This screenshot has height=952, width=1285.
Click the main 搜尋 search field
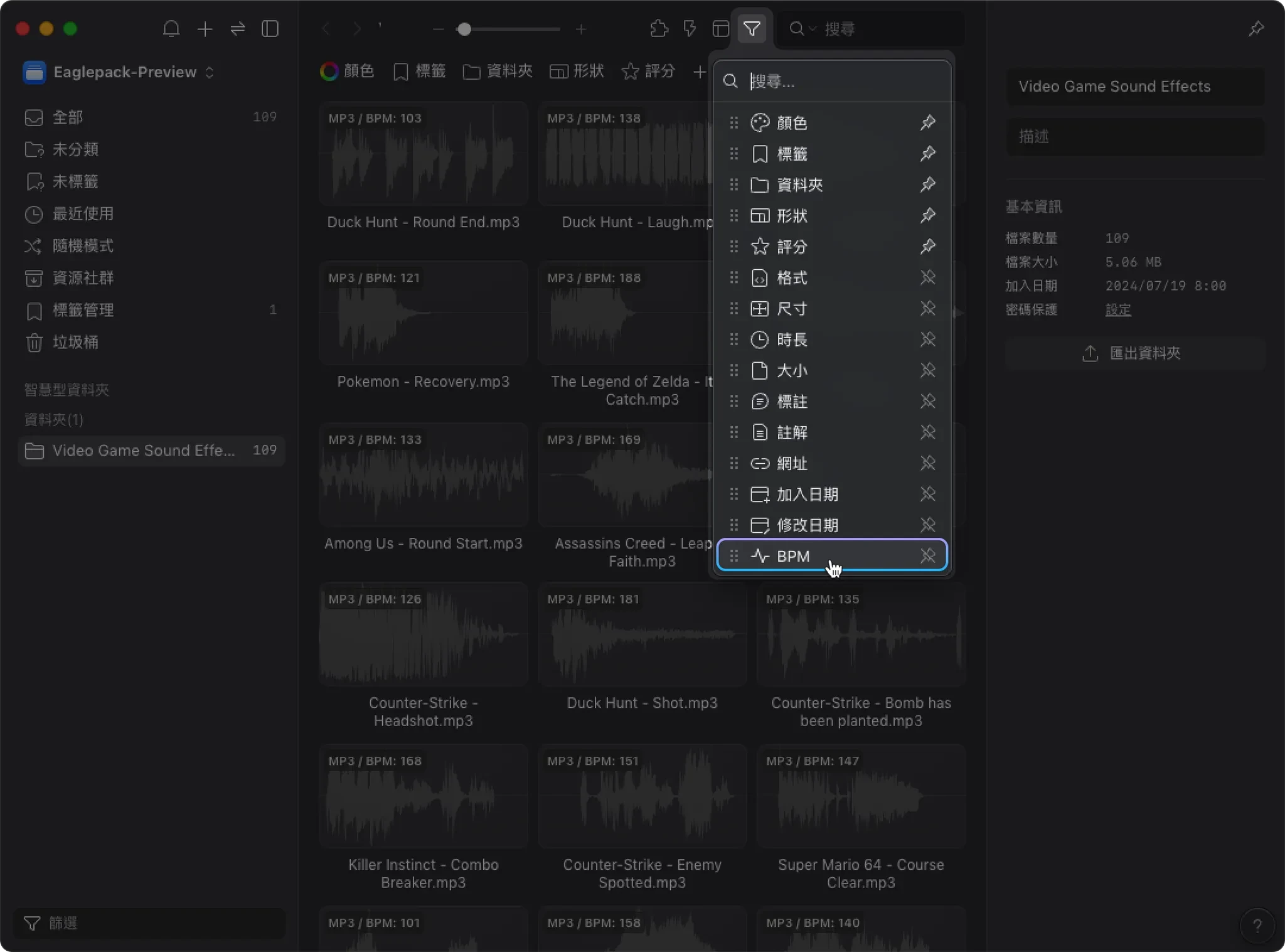point(871,29)
